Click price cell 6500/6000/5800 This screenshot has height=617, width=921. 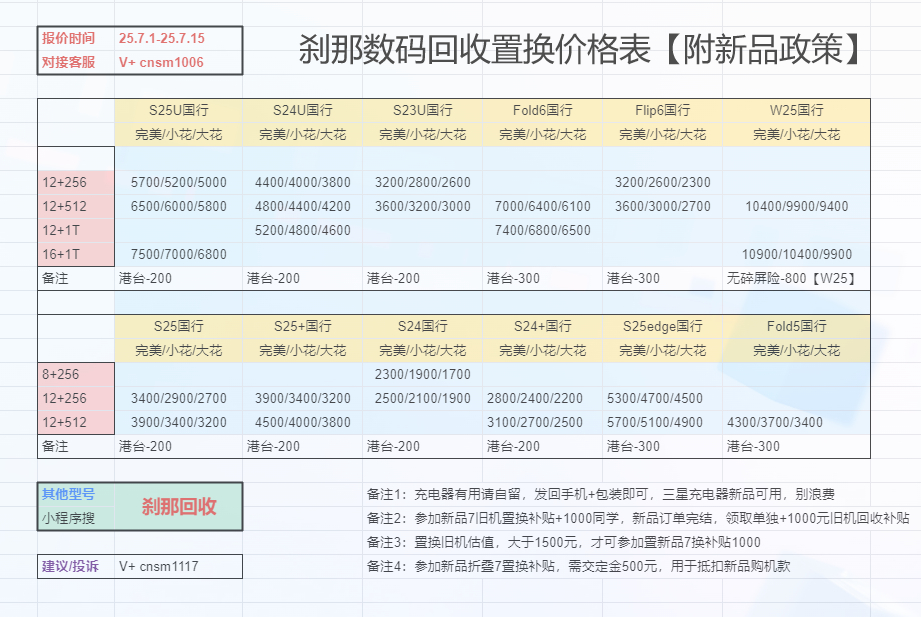click(179, 206)
